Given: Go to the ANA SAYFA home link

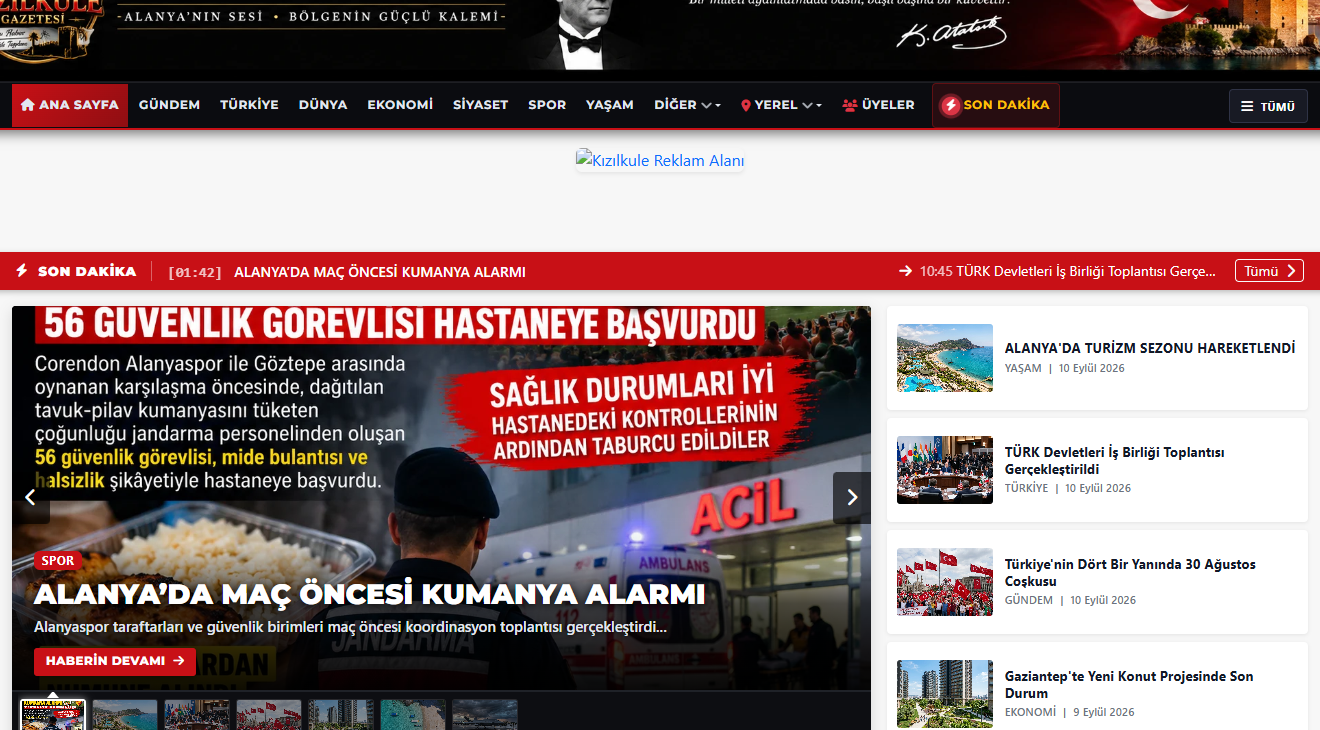Looking at the screenshot, I should tap(70, 105).
